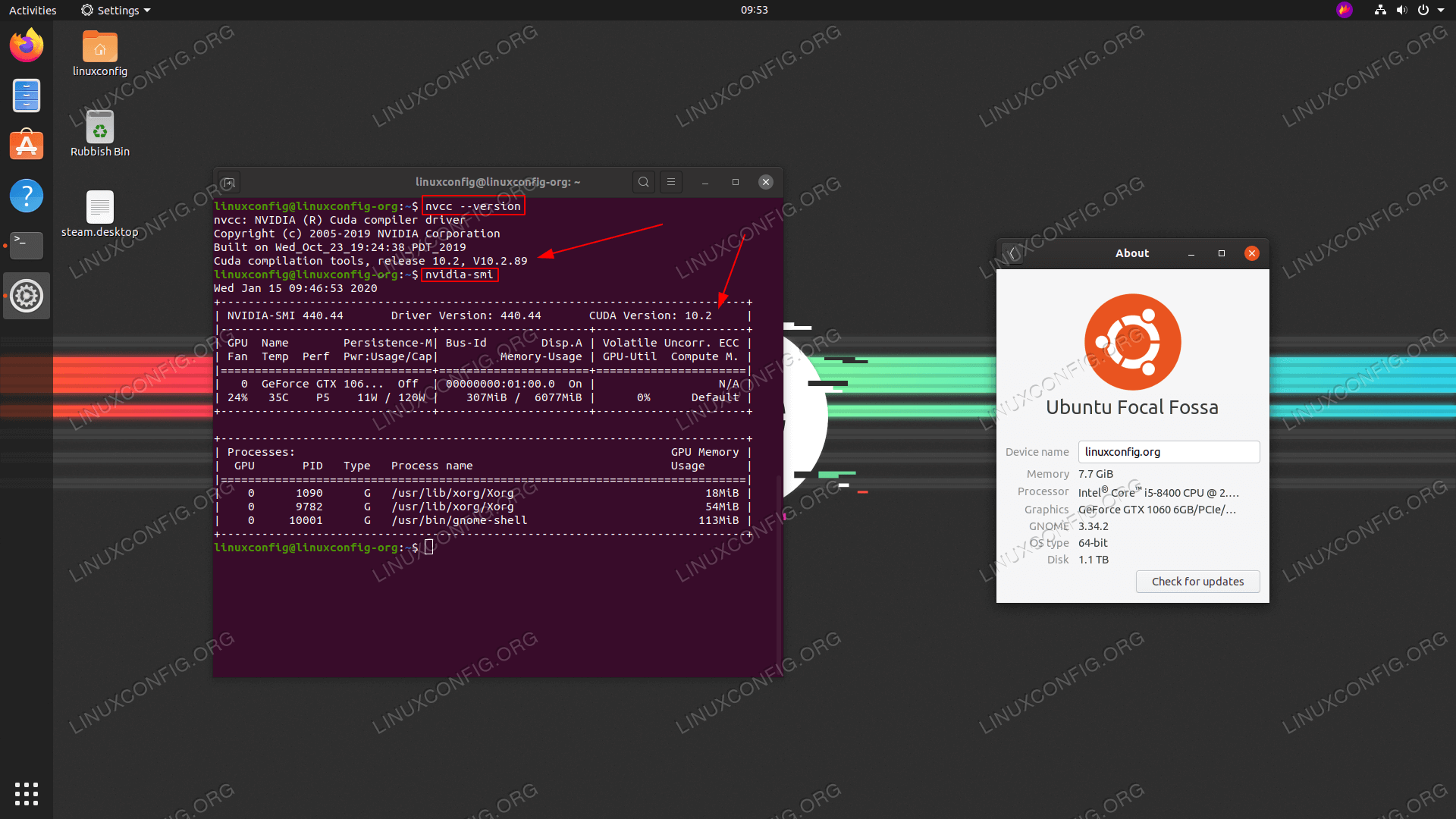Click memory usage '307MiB / 6077MiB'
The width and height of the screenshot is (1456, 819).
[524, 397]
